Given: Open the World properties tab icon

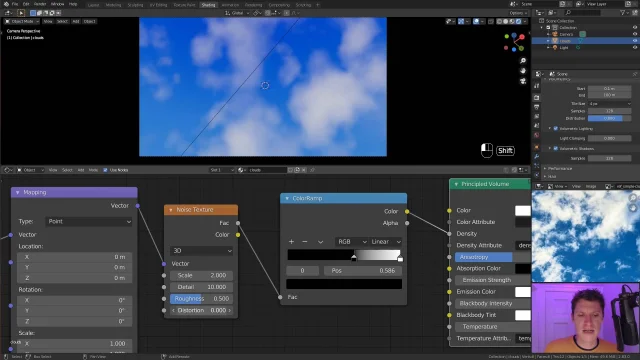Looking at the screenshot, I should click(537, 135).
